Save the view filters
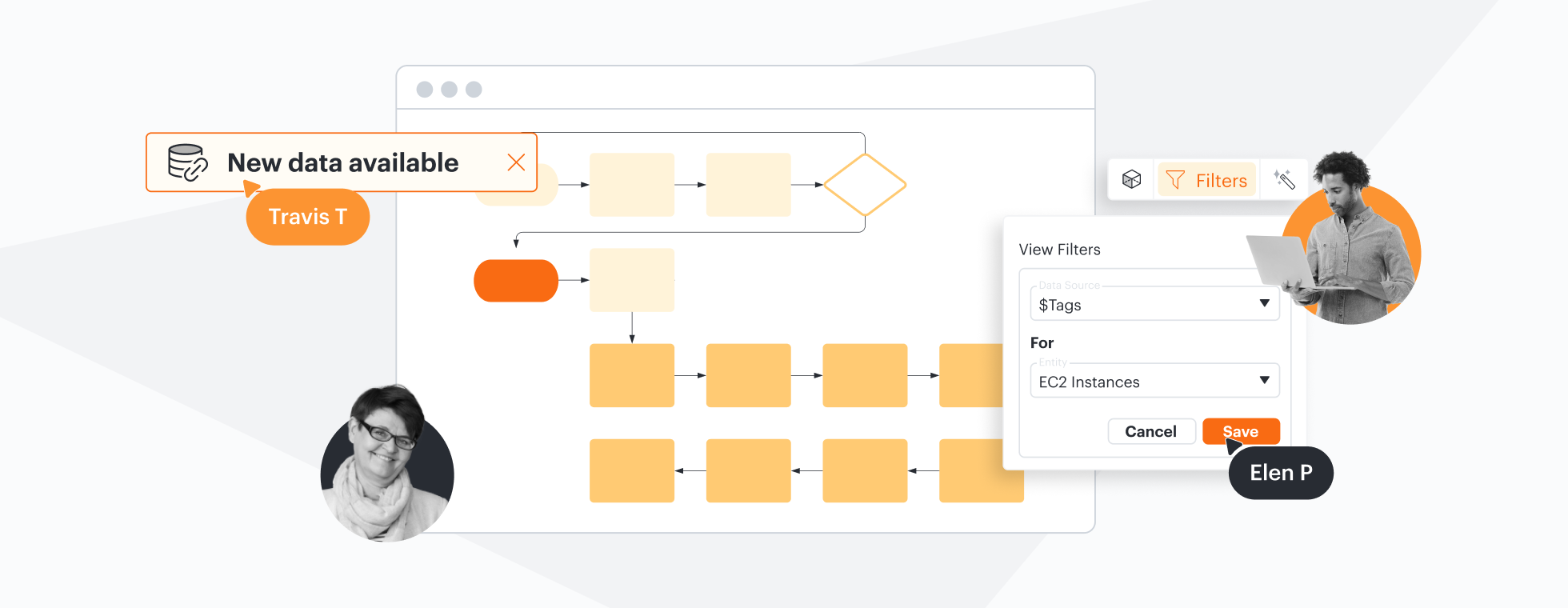This screenshot has height=608, width=1568. 1241,431
